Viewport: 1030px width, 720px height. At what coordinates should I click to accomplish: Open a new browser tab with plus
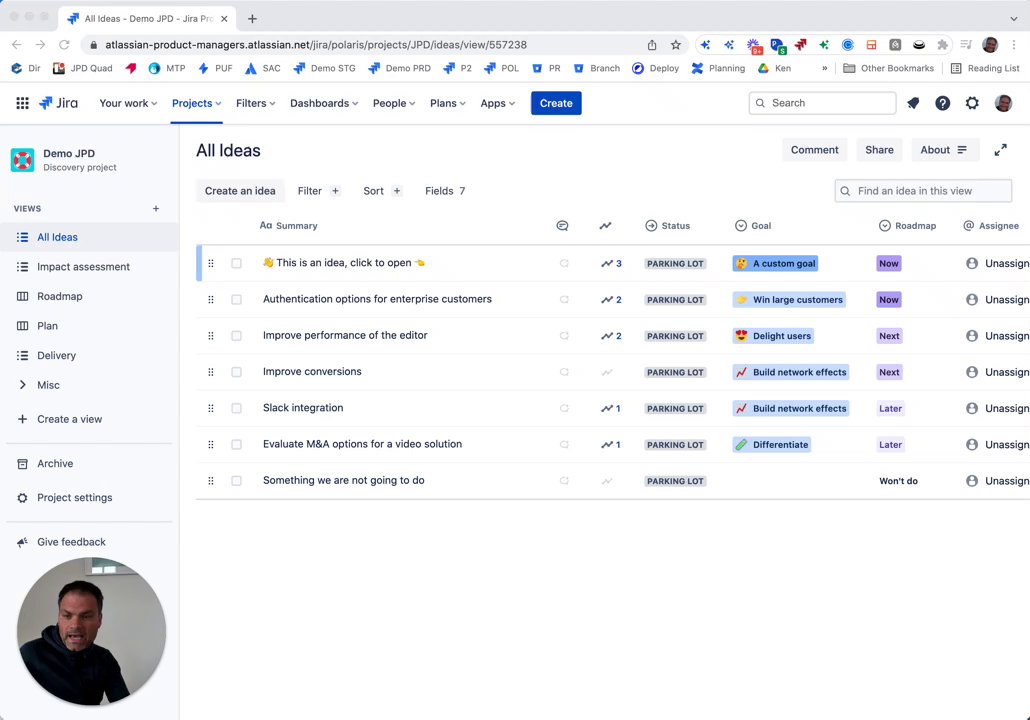(x=252, y=18)
